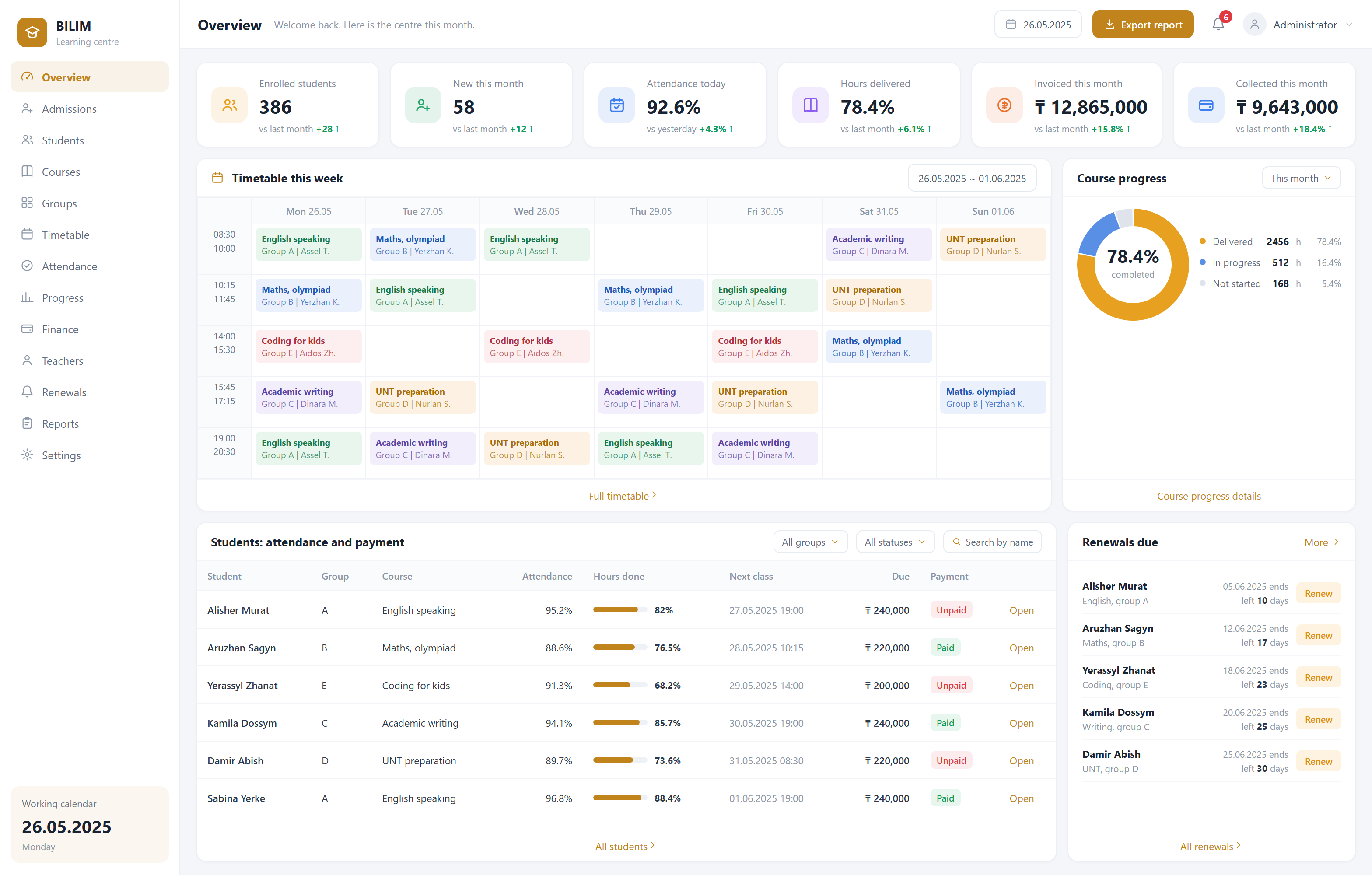Expand the All statuses filter dropdown
Screen dimensions: 1372x875
coord(895,542)
